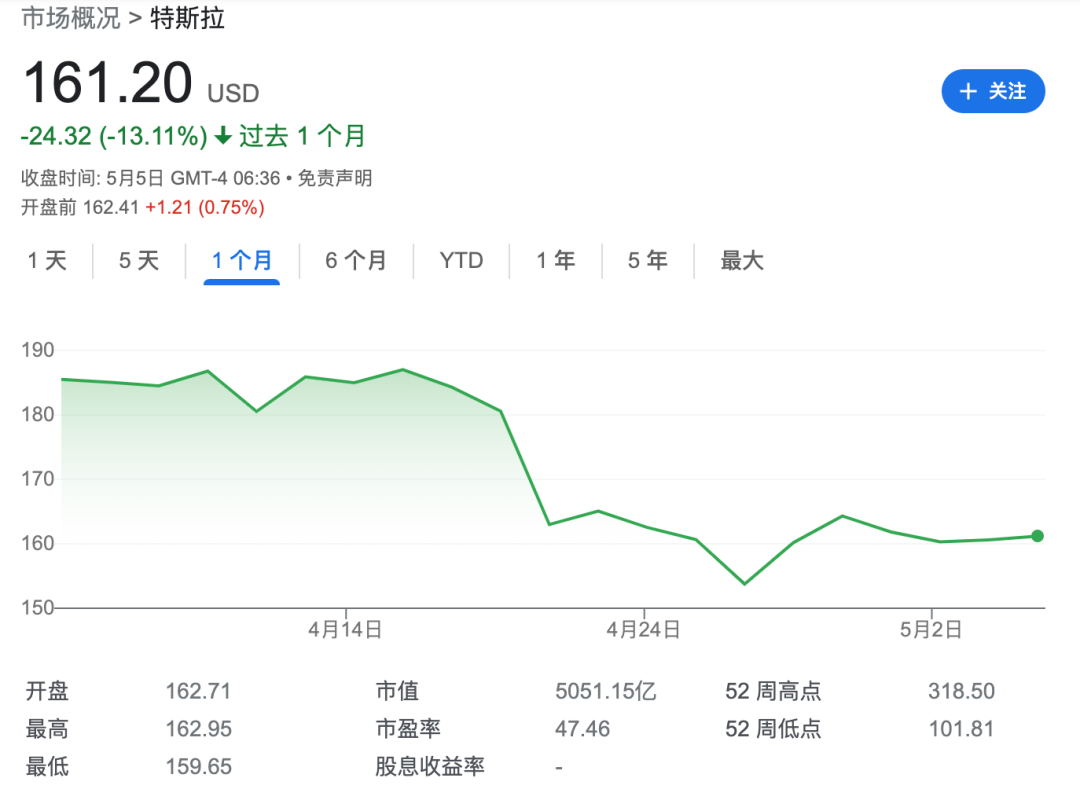This screenshot has width=1080, height=800.
Task: Click the USD currency label
Action: coord(233,94)
